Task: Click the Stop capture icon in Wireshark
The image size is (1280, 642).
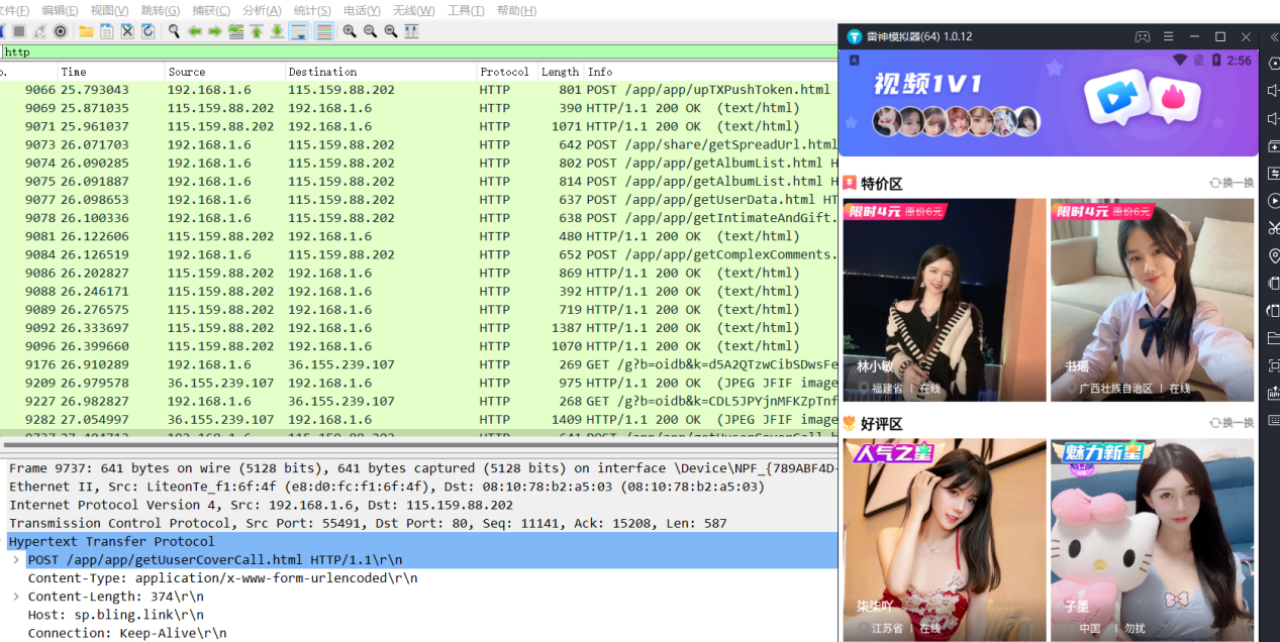Action: [18, 31]
